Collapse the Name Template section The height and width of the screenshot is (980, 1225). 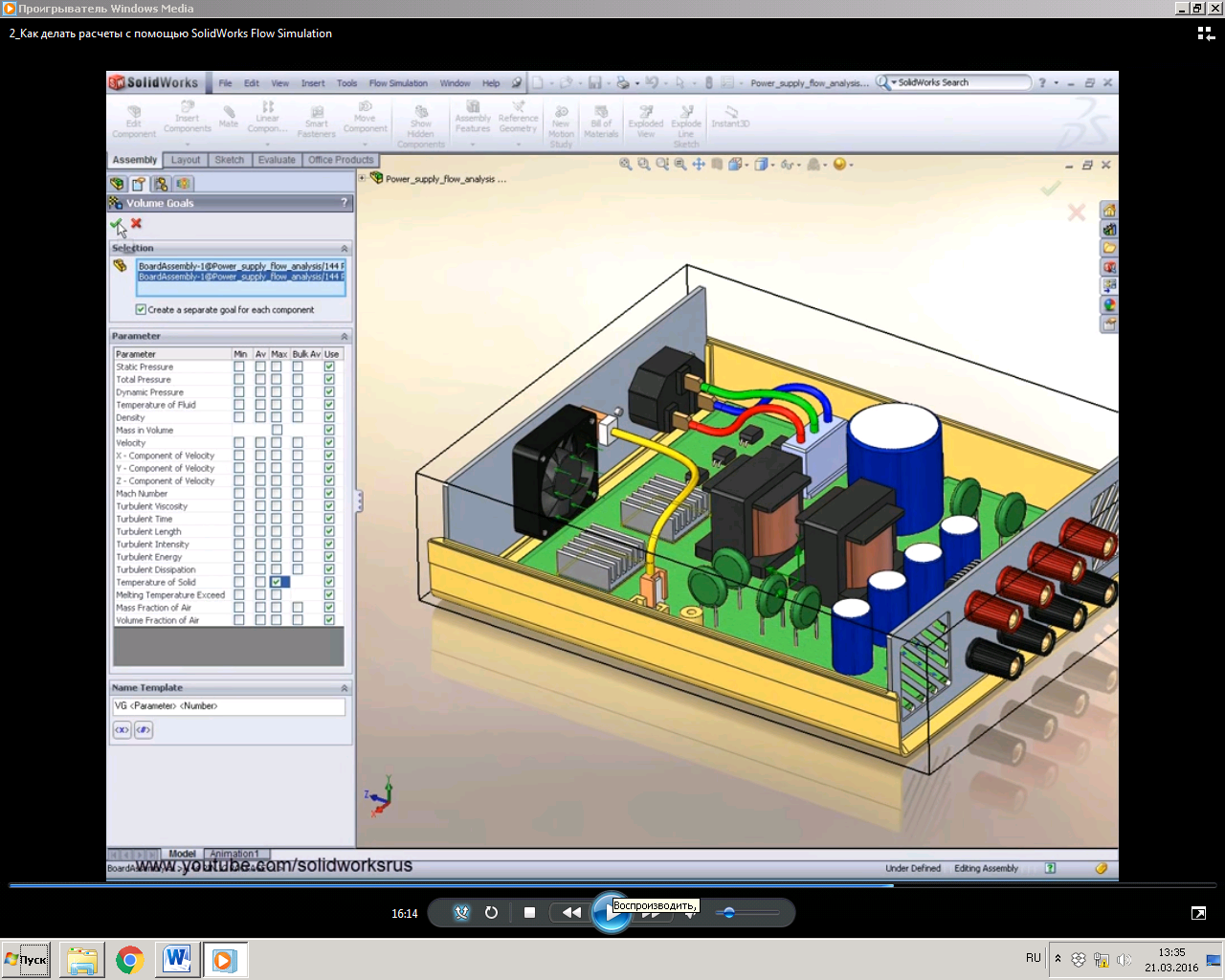coord(345,688)
